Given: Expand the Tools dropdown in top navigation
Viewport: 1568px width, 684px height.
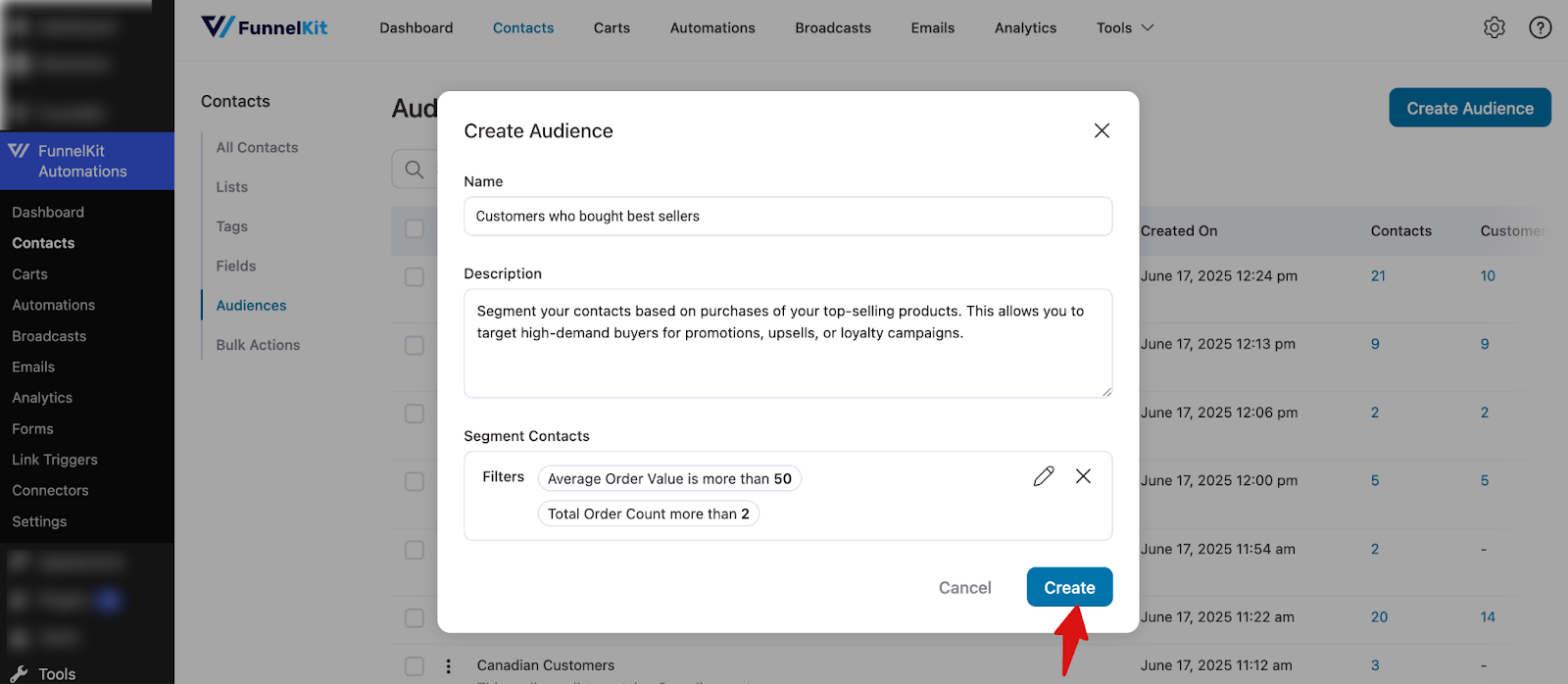Looking at the screenshot, I should click(x=1125, y=27).
